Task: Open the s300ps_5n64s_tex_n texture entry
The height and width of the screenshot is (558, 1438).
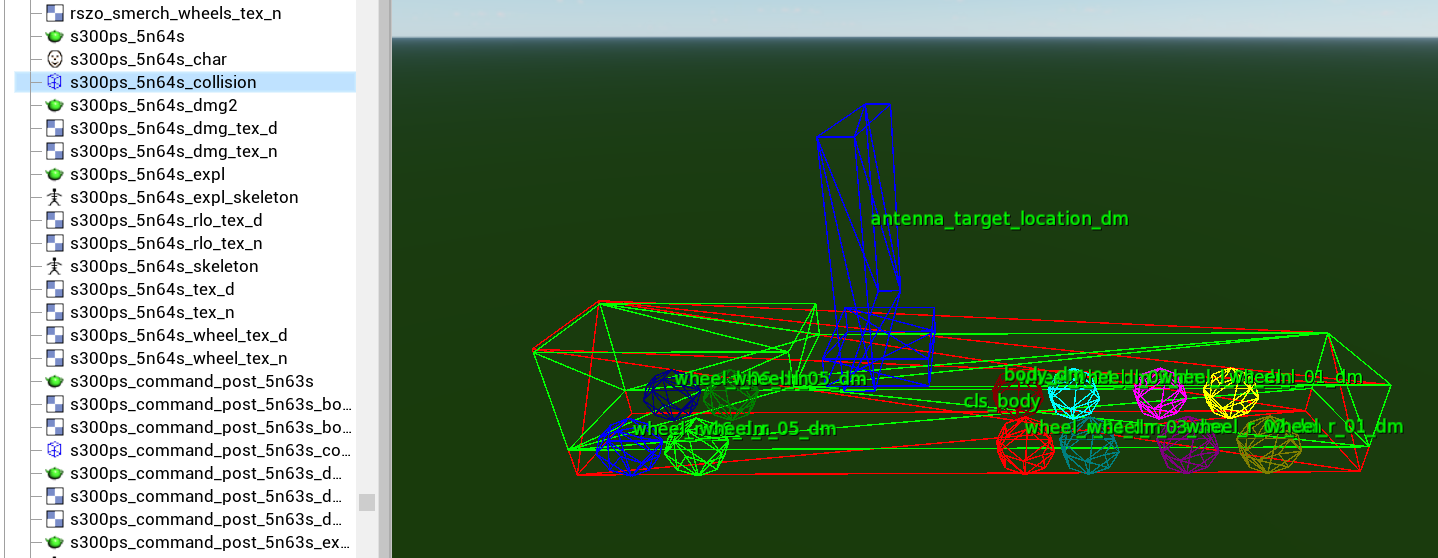Action: pos(152,312)
